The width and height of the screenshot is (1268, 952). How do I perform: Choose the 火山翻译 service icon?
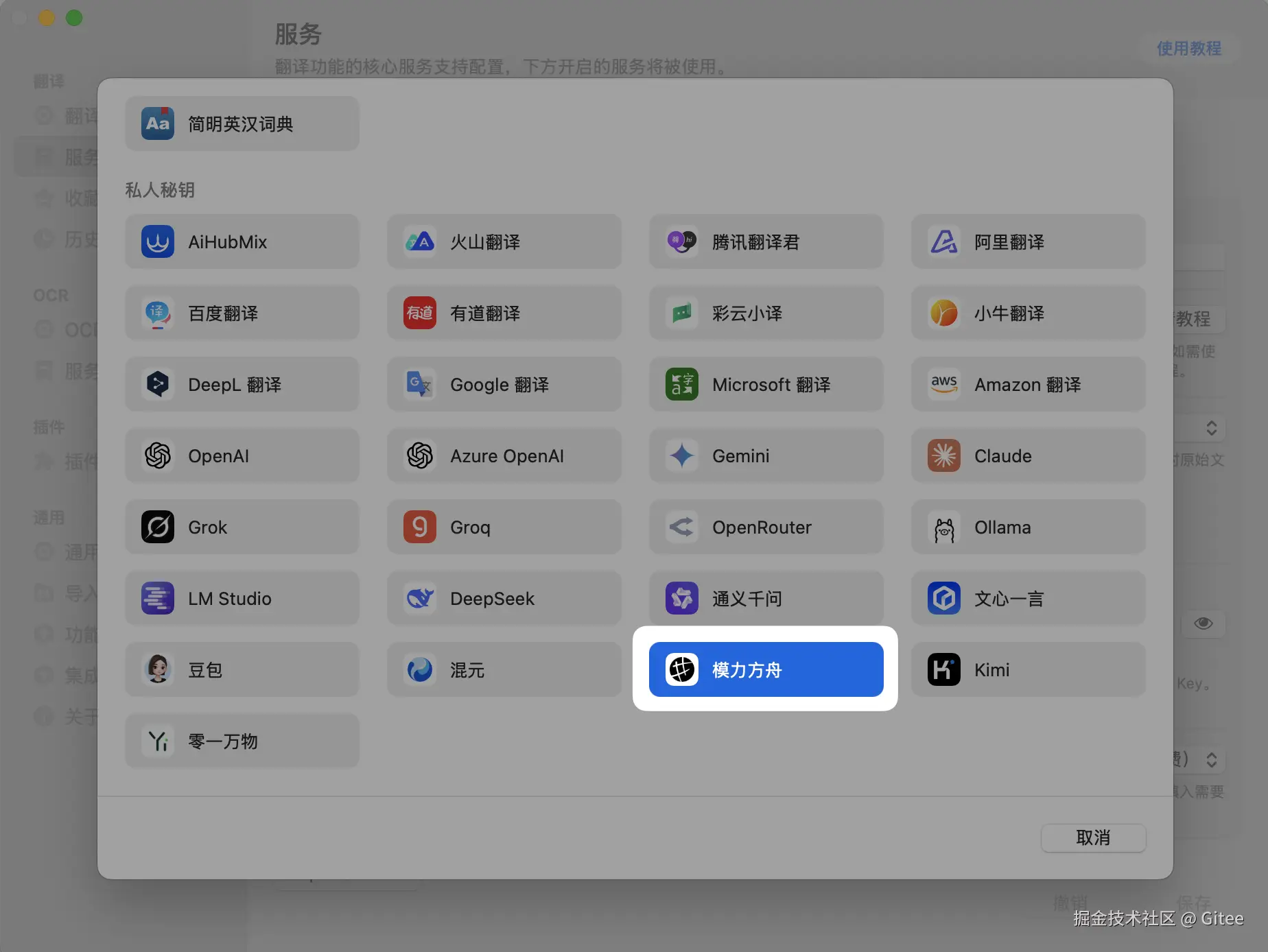420,242
